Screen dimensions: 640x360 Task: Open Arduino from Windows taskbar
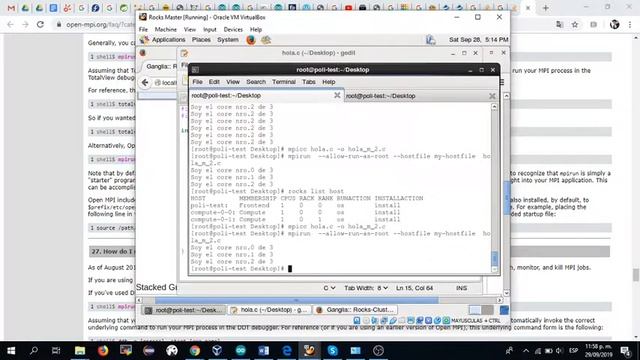[240, 351]
